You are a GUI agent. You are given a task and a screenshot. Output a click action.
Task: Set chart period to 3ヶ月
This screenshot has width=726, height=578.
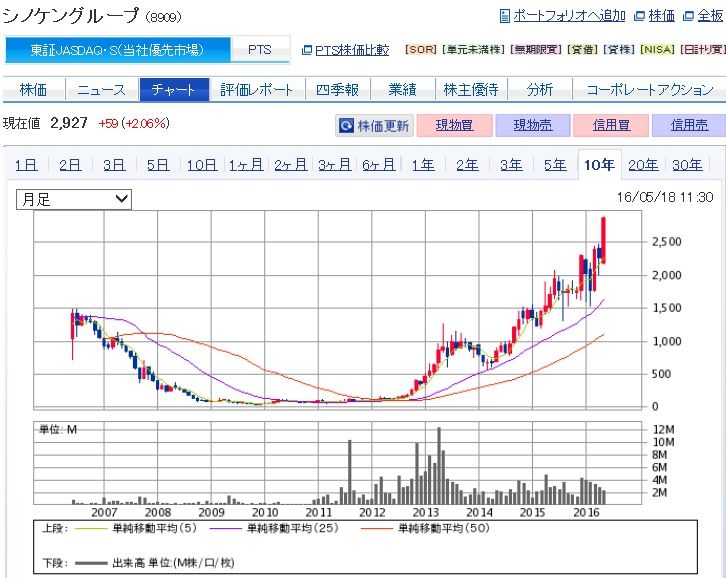click(334, 165)
